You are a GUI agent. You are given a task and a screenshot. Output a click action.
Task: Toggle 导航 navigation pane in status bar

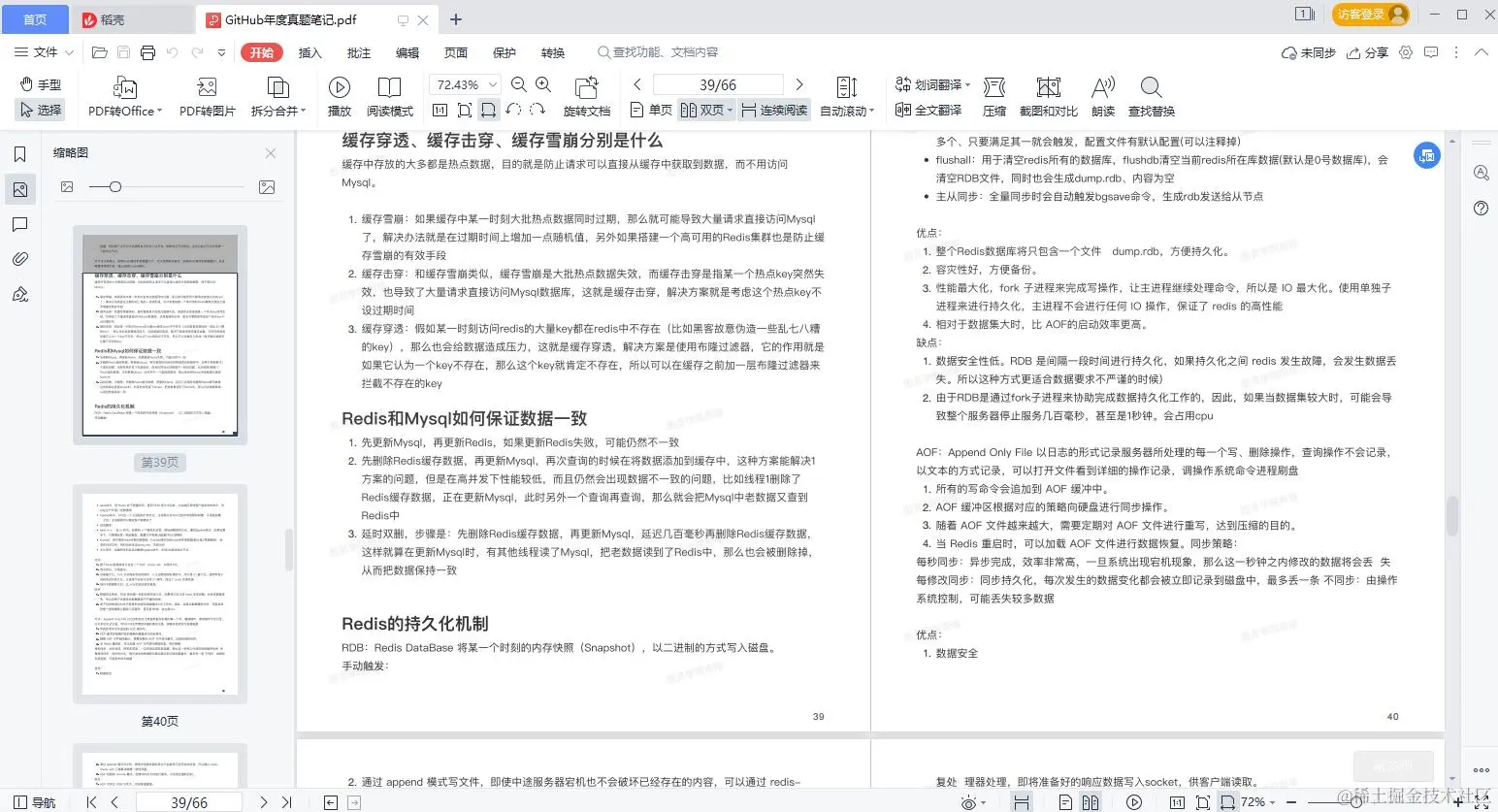coord(34,802)
